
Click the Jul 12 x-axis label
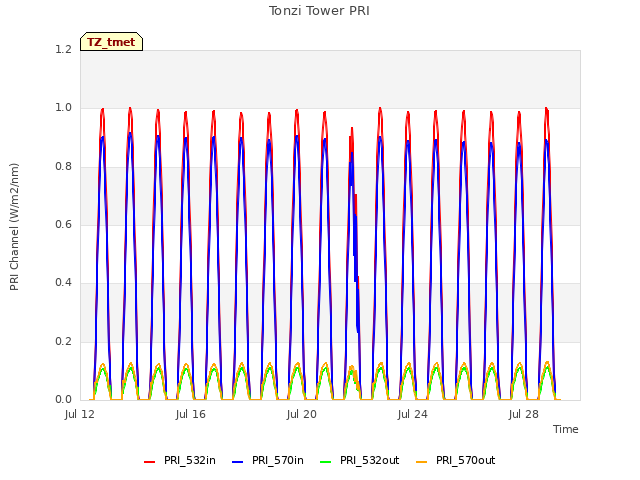(80, 415)
